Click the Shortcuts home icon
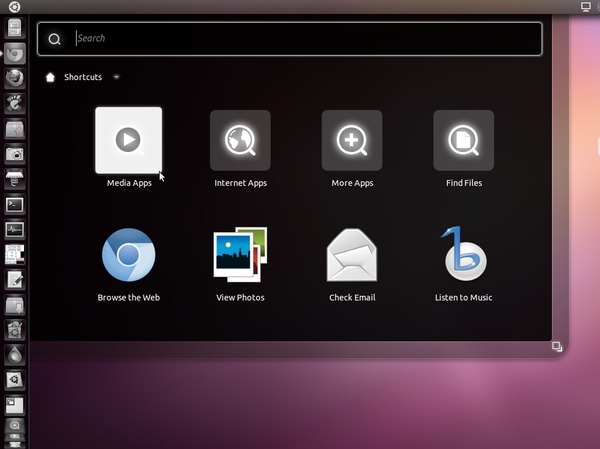 point(50,77)
